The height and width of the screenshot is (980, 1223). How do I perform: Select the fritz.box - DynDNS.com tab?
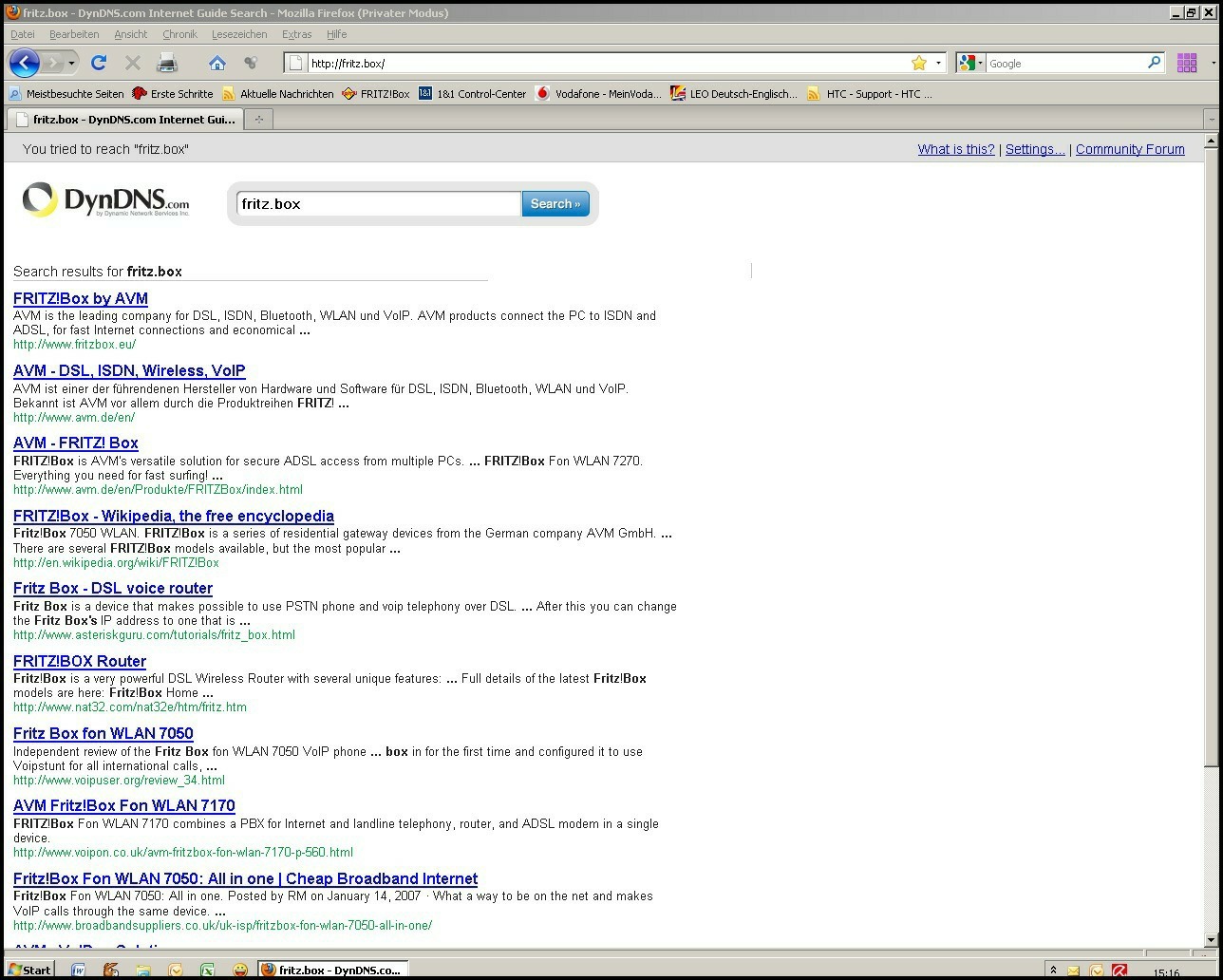[124, 120]
